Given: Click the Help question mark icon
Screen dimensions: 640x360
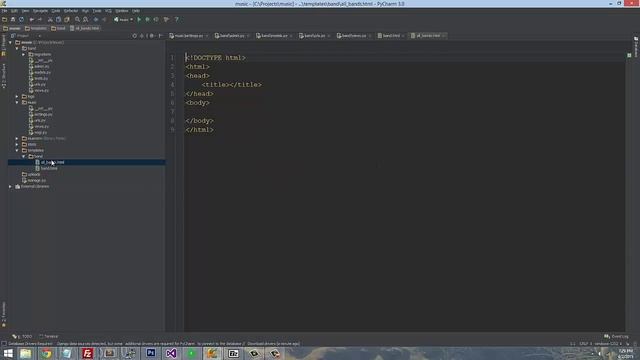Looking at the screenshot, I should tap(176, 19).
